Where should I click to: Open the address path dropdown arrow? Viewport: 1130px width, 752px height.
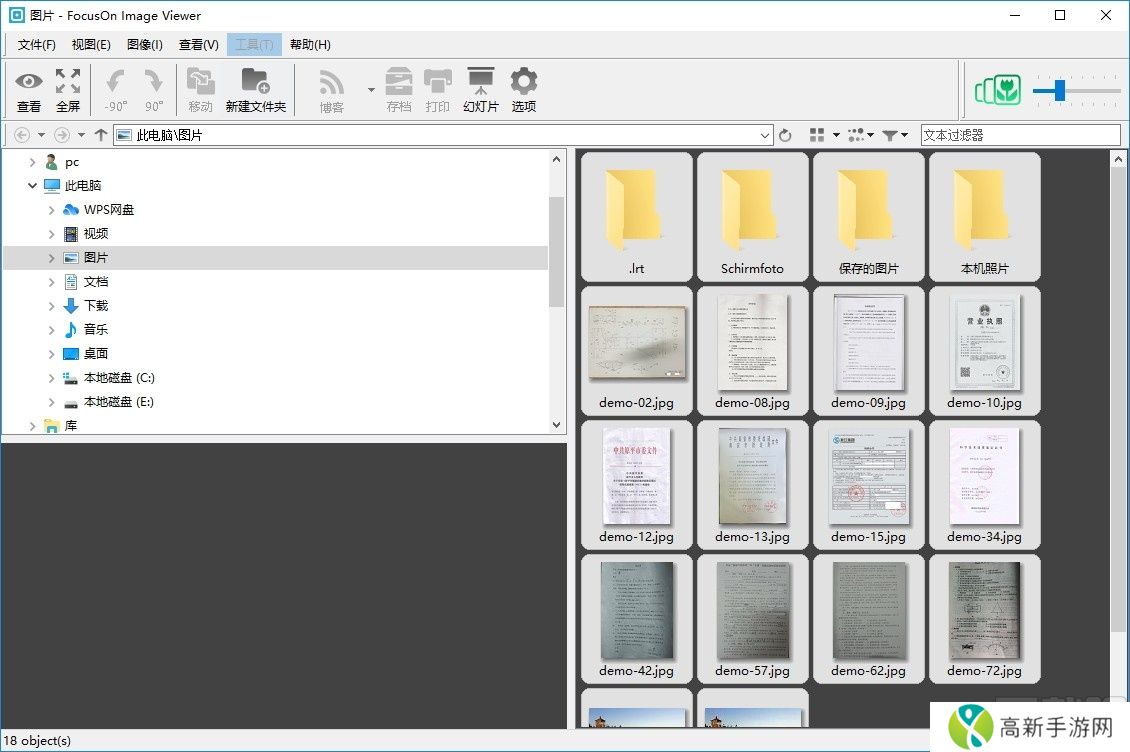tap(765, 135)
